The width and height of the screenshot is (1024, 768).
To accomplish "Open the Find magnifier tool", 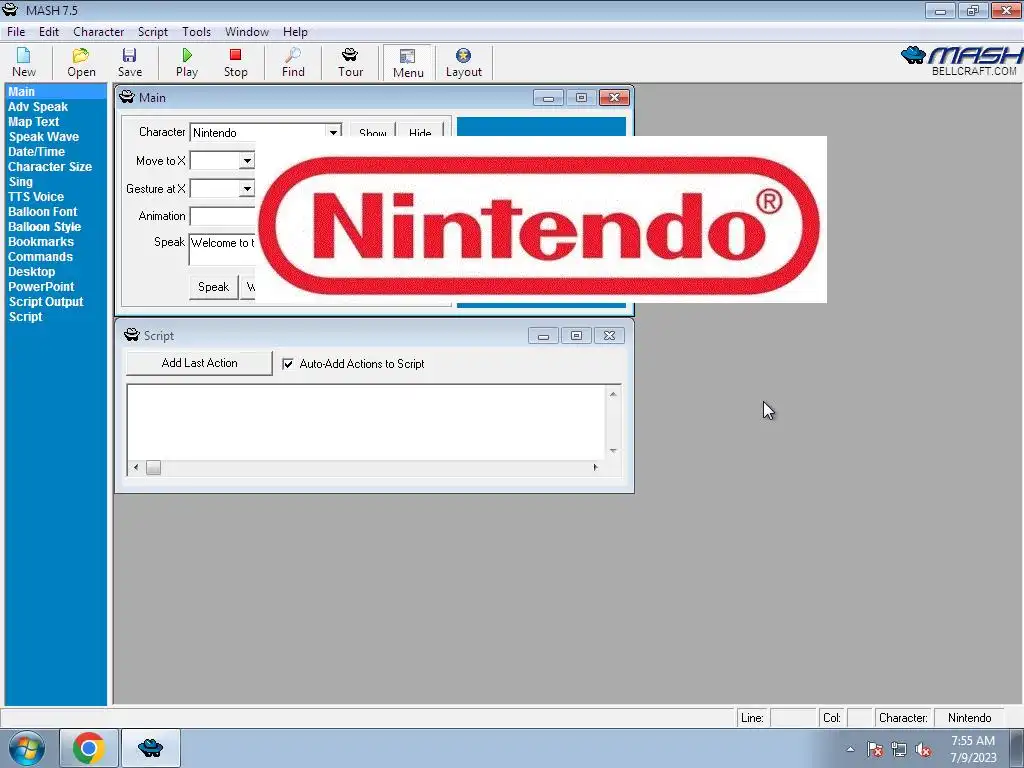I will [293, 63].
